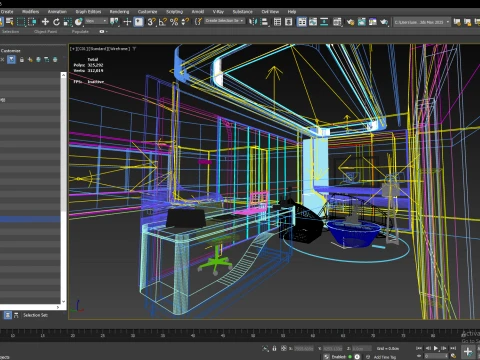Toggle the 3D Snaps button
Viewport: 480px width, 360px height.
152,22
